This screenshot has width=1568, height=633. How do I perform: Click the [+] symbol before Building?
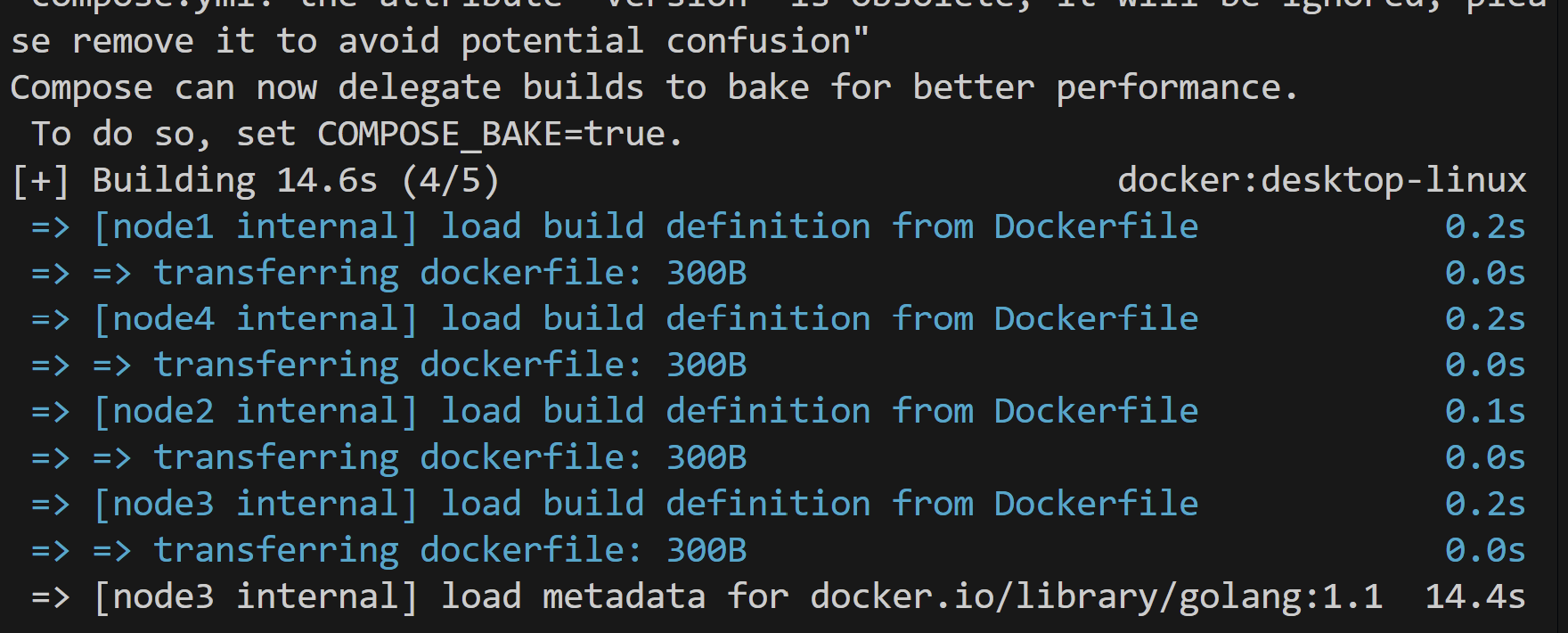click(40, 181)
